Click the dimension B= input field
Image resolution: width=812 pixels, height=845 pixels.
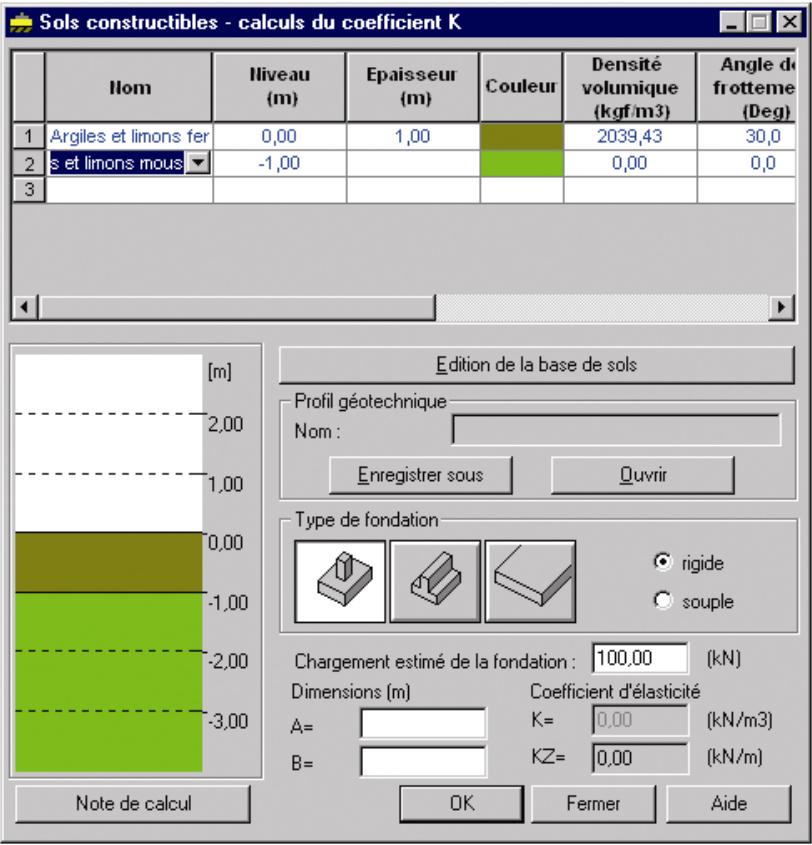tap(423, 761)
